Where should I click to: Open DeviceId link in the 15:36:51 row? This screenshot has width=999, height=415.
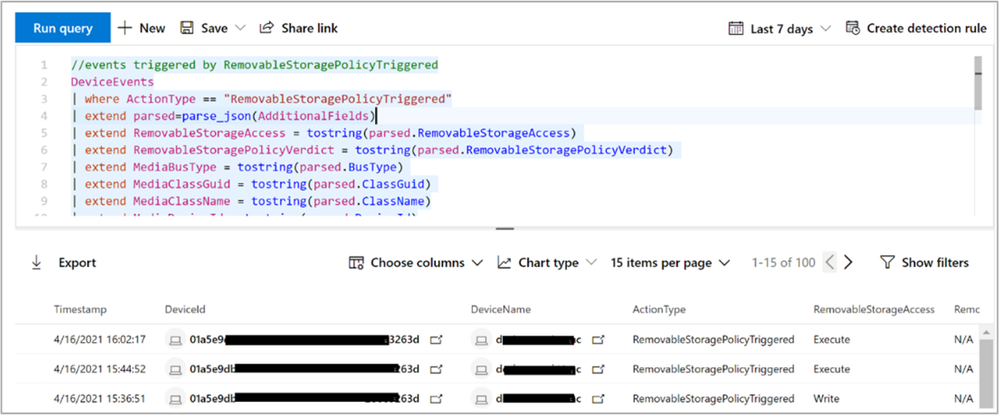[x=436, y=398]
